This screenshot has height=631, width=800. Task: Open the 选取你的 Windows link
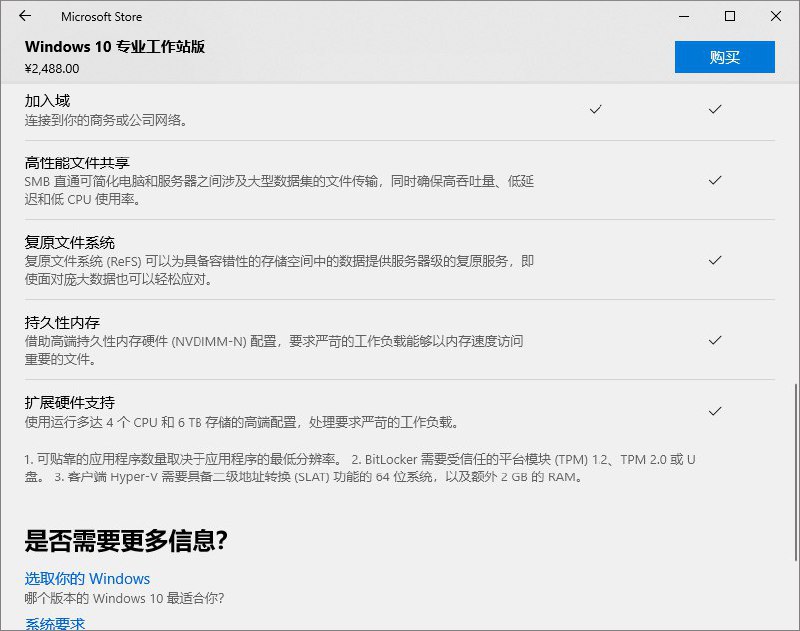pyautogui.click(x=87, y=578)
